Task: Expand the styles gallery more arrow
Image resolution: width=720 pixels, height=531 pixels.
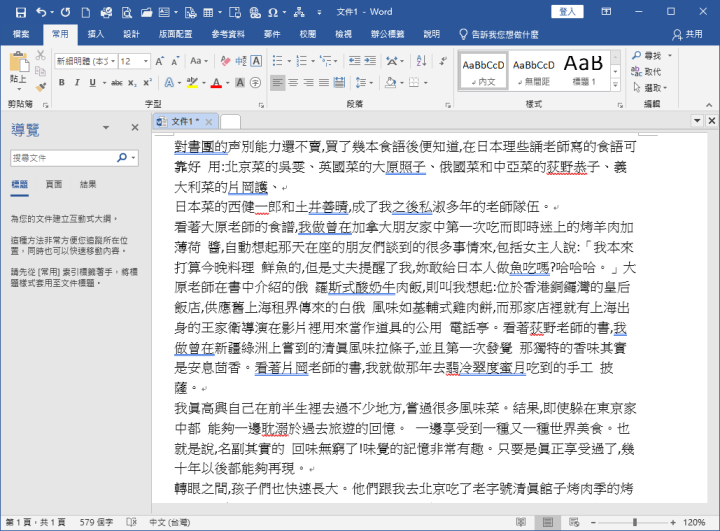Action: coord(615,85)
